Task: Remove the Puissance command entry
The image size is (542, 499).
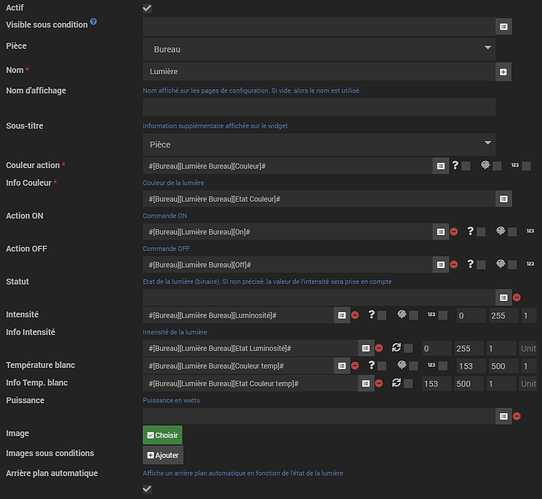Action: click(x=517, y=416)
